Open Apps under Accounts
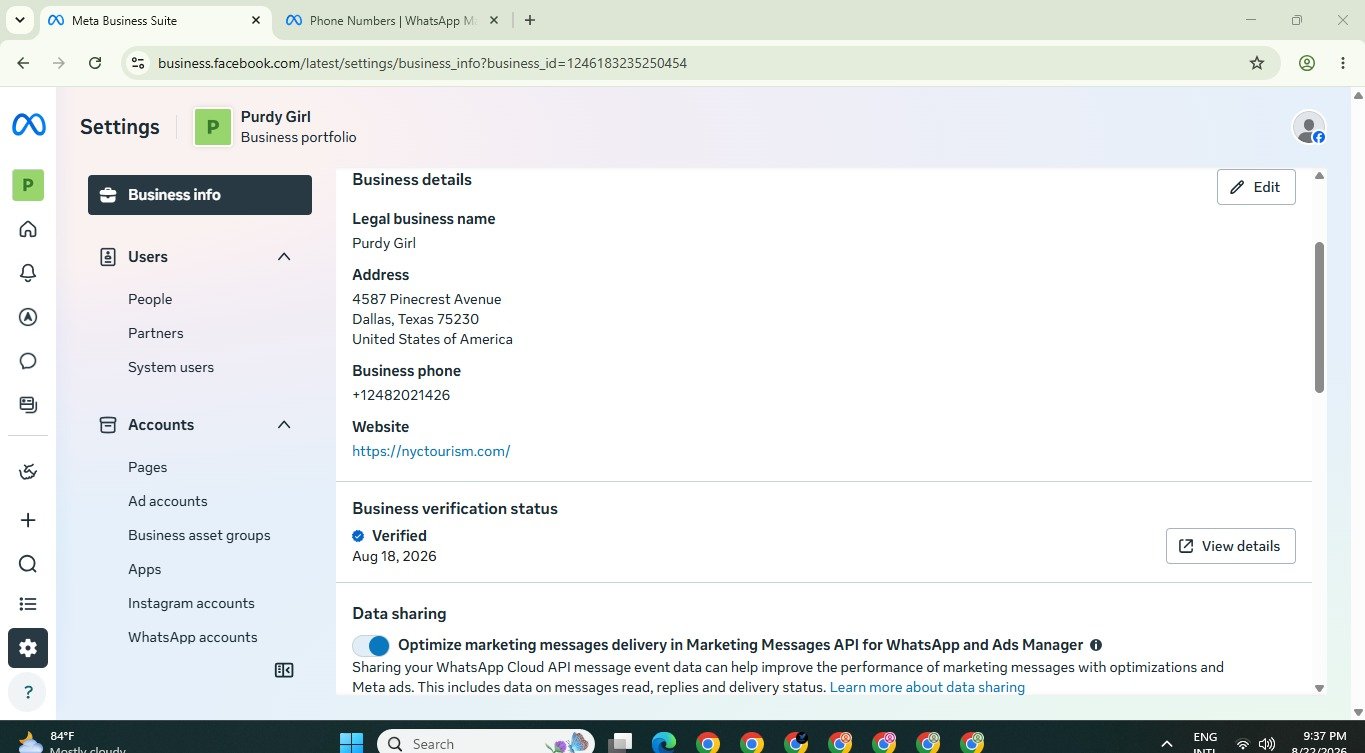 (145, 569)
